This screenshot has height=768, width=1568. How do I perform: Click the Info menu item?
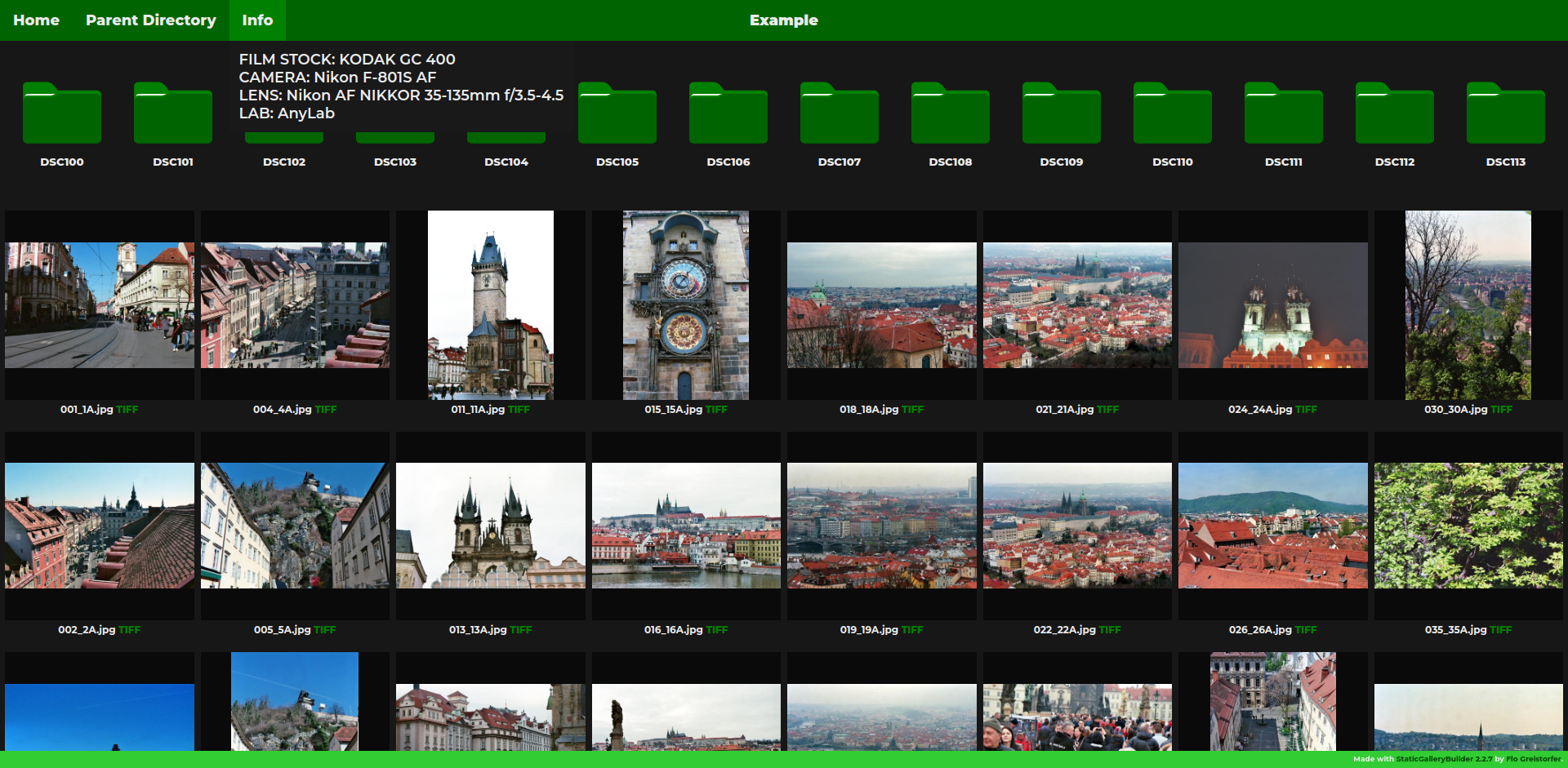pos(257,20)
